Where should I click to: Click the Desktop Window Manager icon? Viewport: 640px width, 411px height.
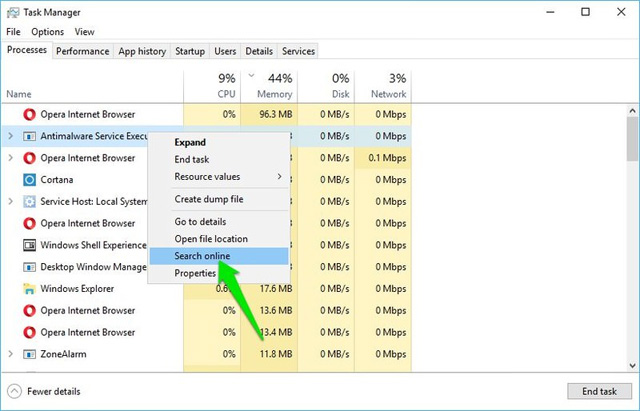[29, 267]
